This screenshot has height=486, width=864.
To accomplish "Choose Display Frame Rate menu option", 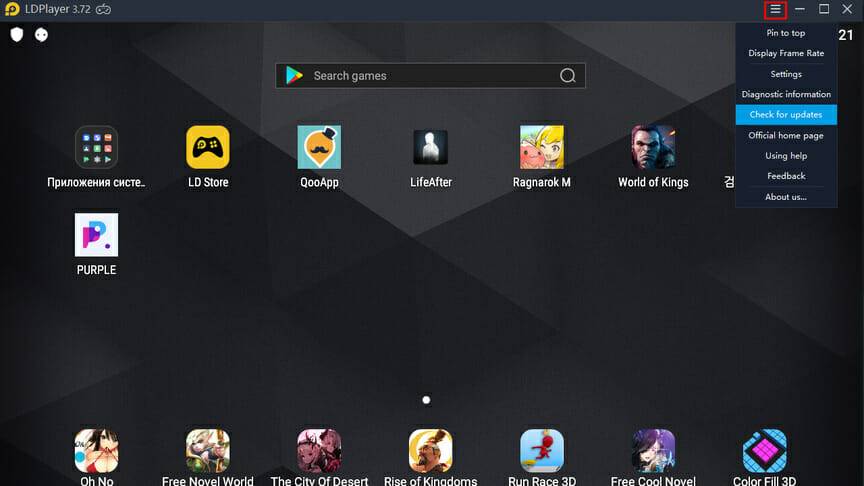I will click(x=786, y=53).
